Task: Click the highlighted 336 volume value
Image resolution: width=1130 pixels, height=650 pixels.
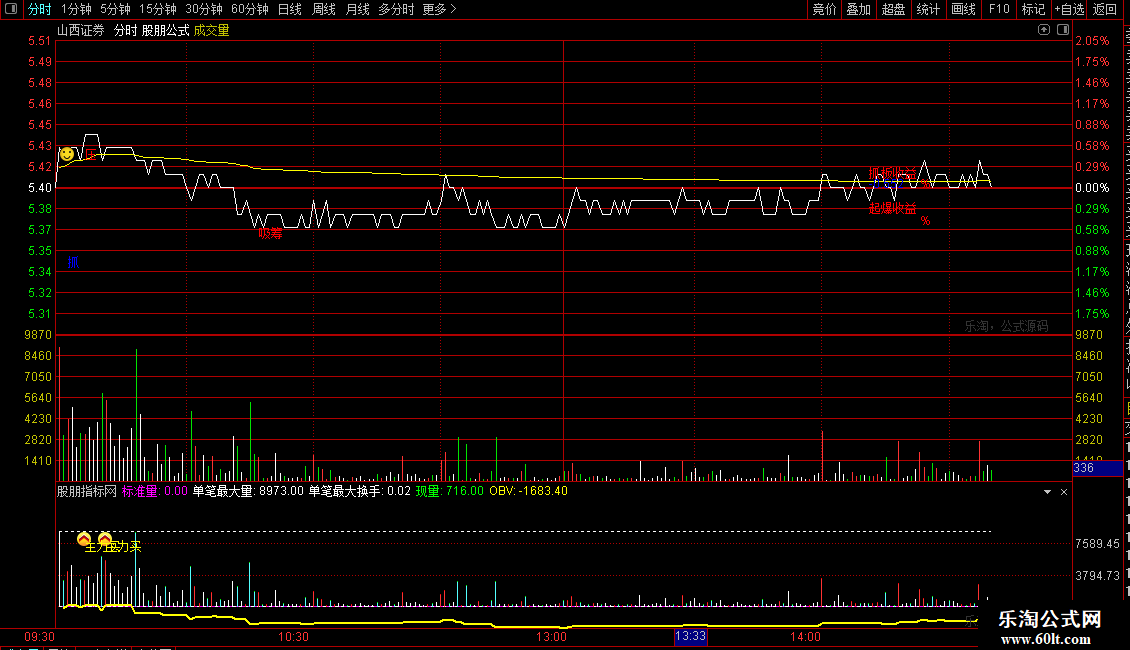Action: (x=1097, y=468)
